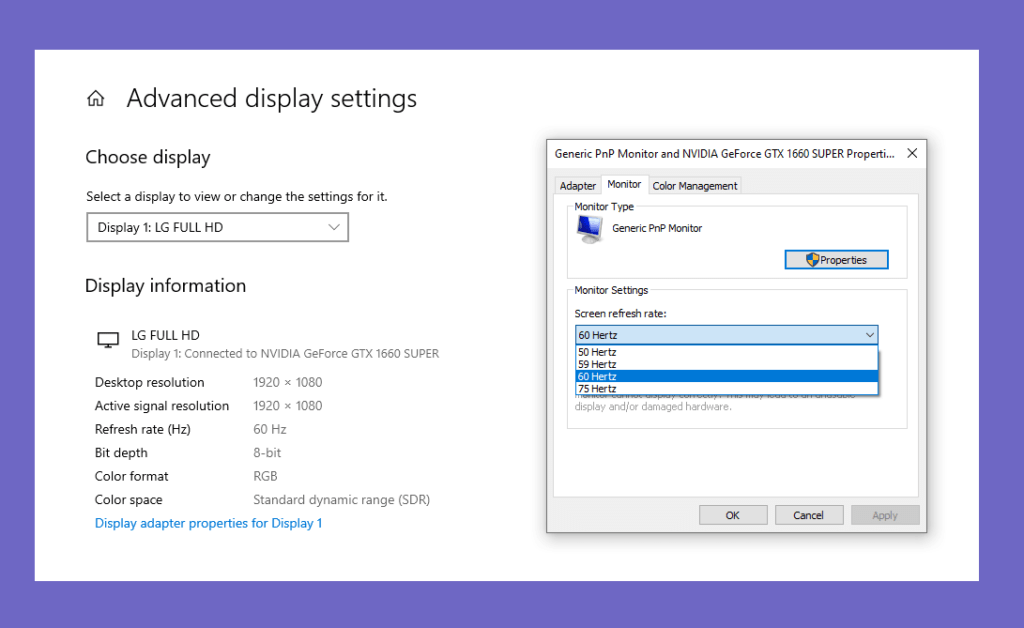Click Cancel in the properties dialog
Screen dimensions: 1024x628
click(808, 515)
